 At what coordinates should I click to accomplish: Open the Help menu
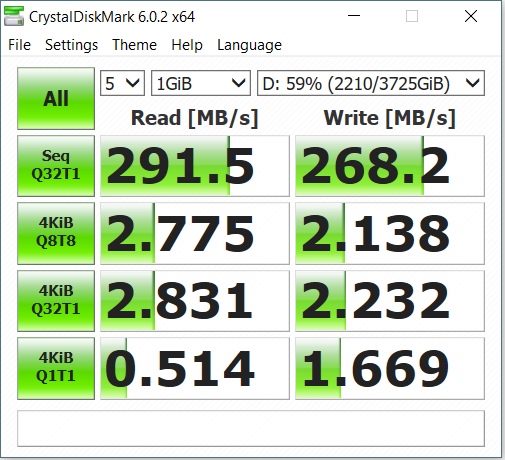(x=187, y=45)
